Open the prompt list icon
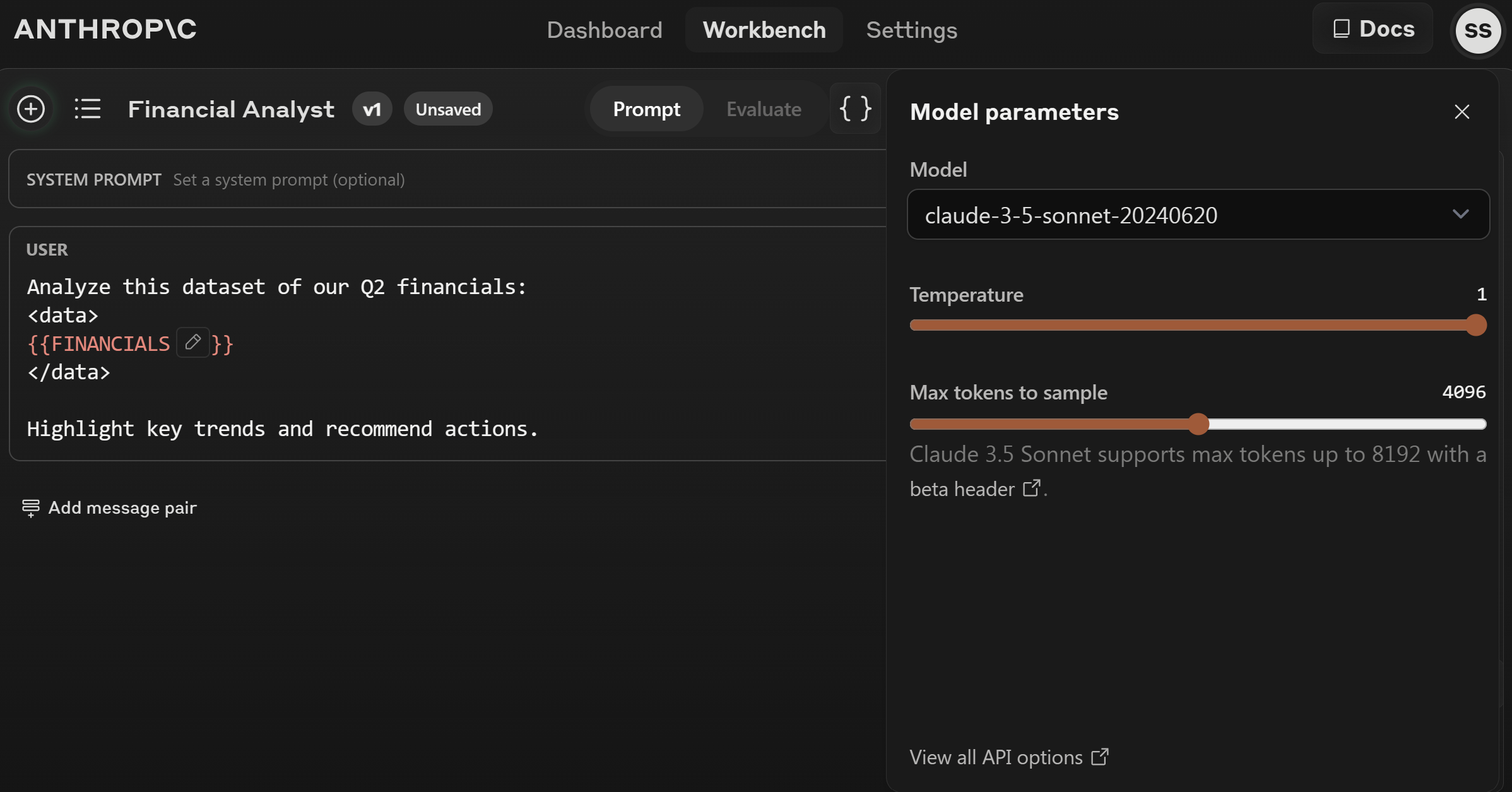Image resolution: width=1512 pixels, height=792 pixels. click(88, 109)
